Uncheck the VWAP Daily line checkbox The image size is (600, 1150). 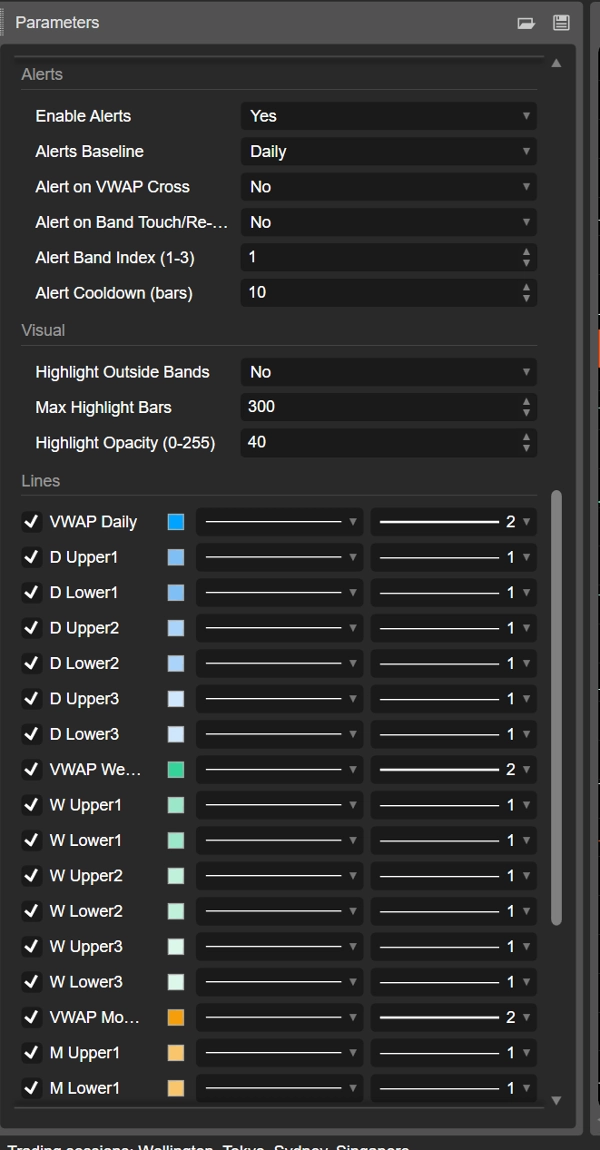click(31, 522)
